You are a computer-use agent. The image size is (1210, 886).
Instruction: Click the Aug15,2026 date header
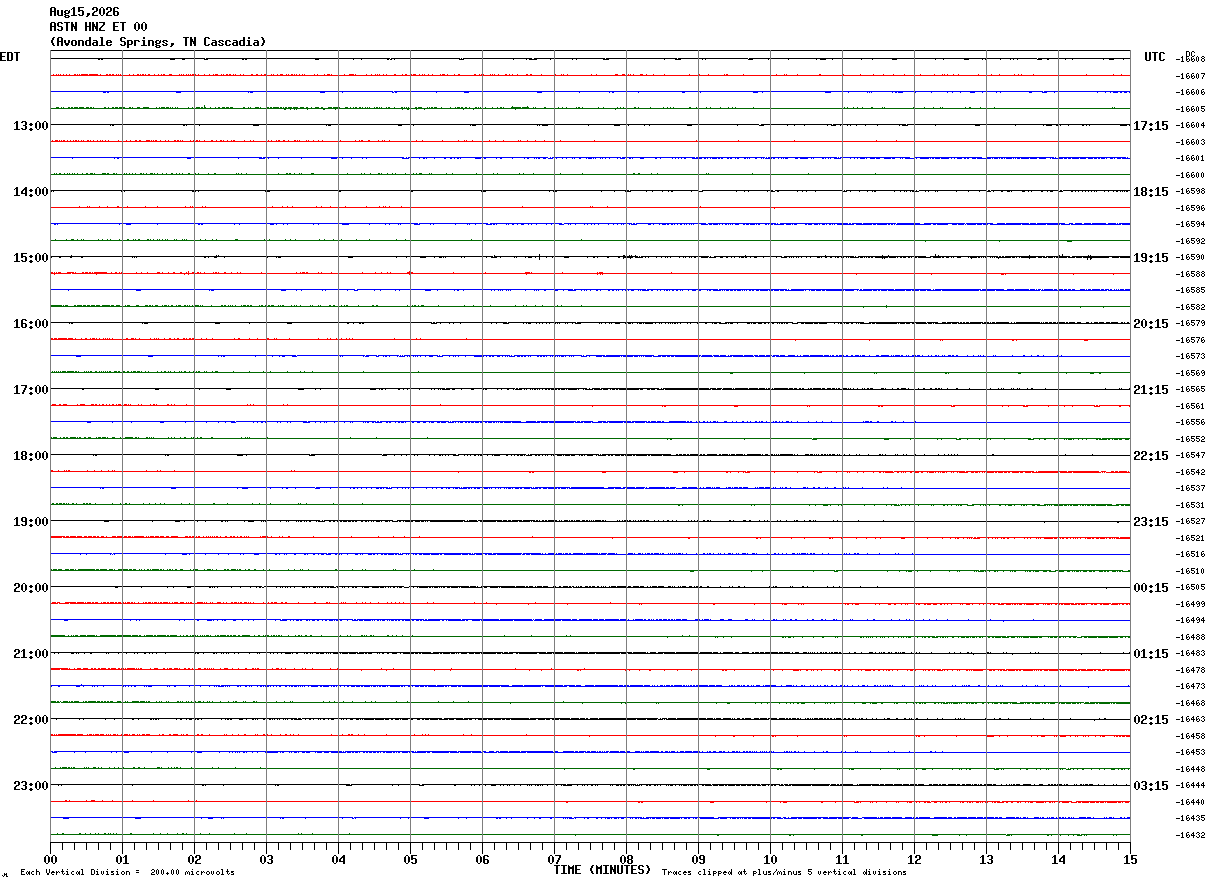click(84, 12)
